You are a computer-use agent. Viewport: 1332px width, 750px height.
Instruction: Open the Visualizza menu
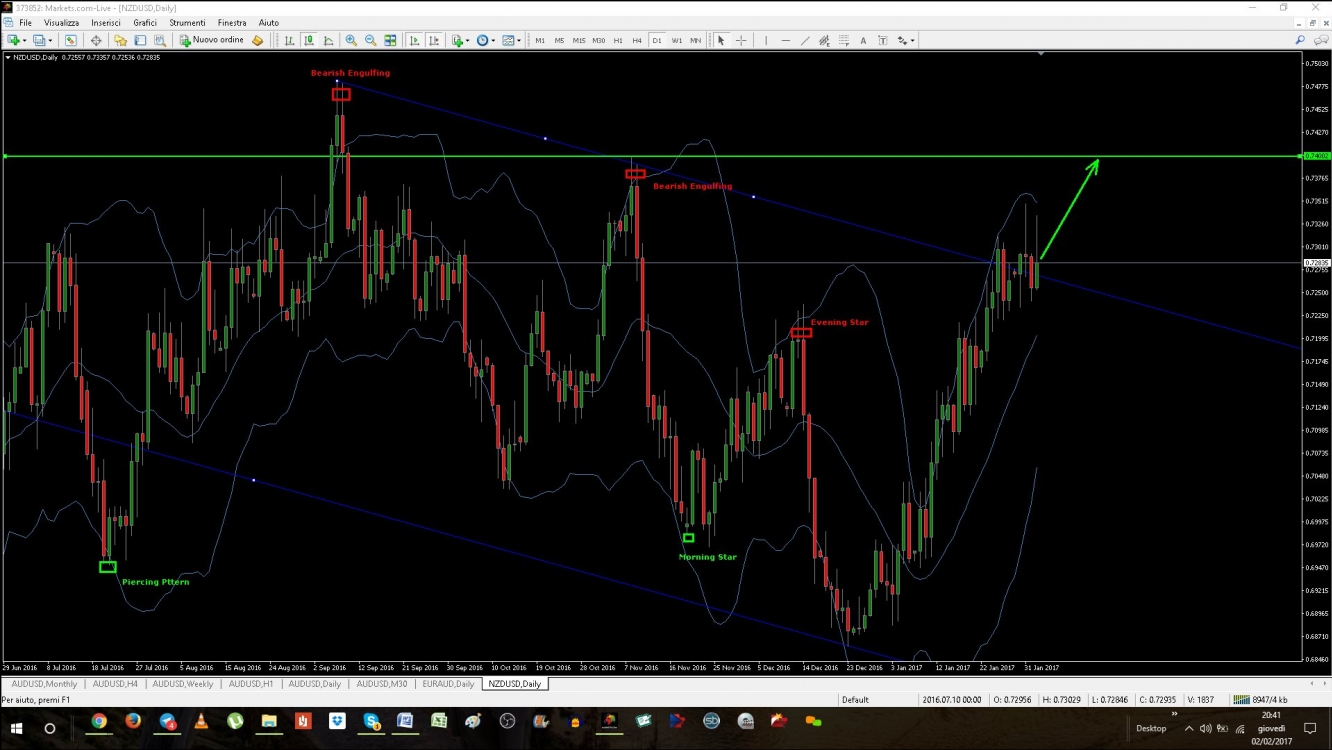[61, 22]
